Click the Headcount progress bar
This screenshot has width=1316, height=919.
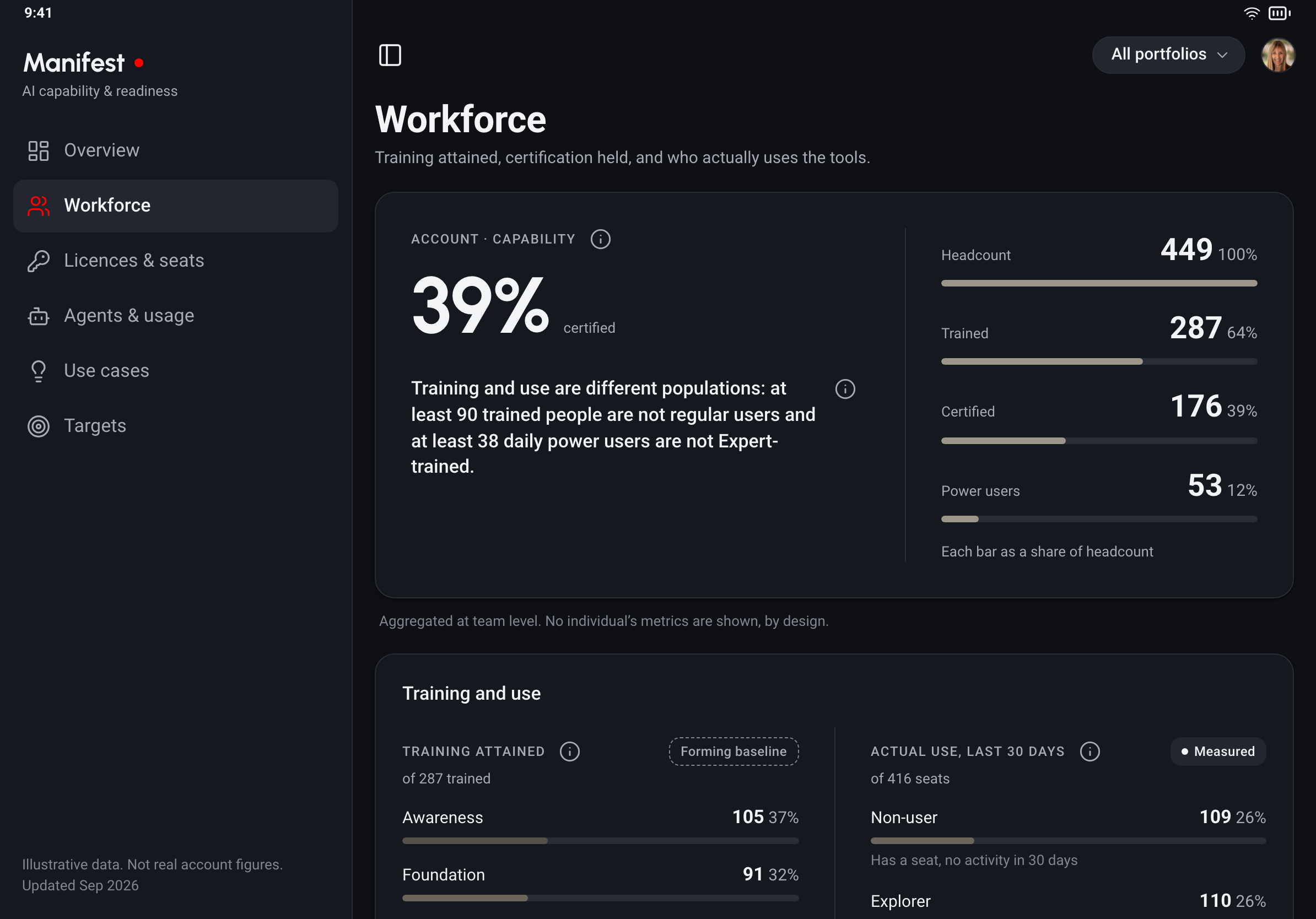(x=1099, y=283)
